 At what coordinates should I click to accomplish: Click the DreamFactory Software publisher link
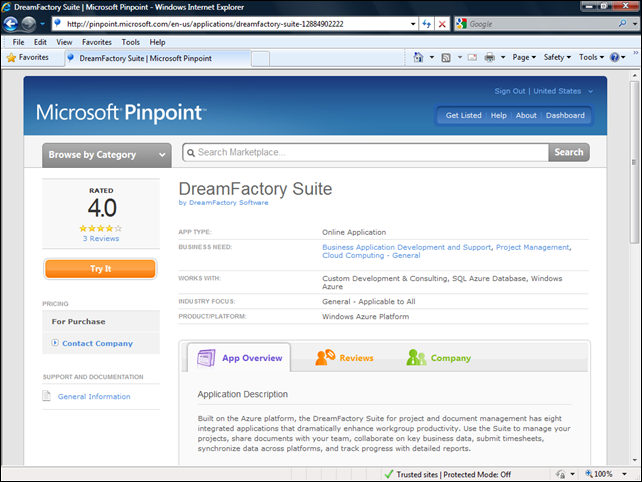coord(228,203)
